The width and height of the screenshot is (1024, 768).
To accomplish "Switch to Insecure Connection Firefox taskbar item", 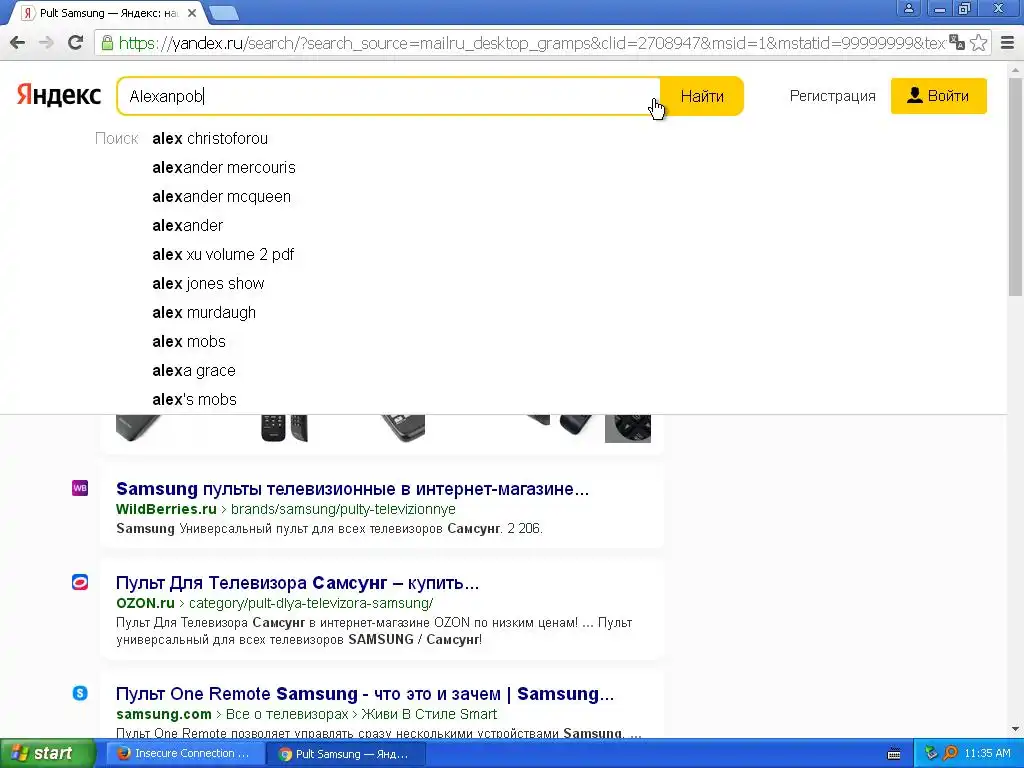I will point(185,754).
